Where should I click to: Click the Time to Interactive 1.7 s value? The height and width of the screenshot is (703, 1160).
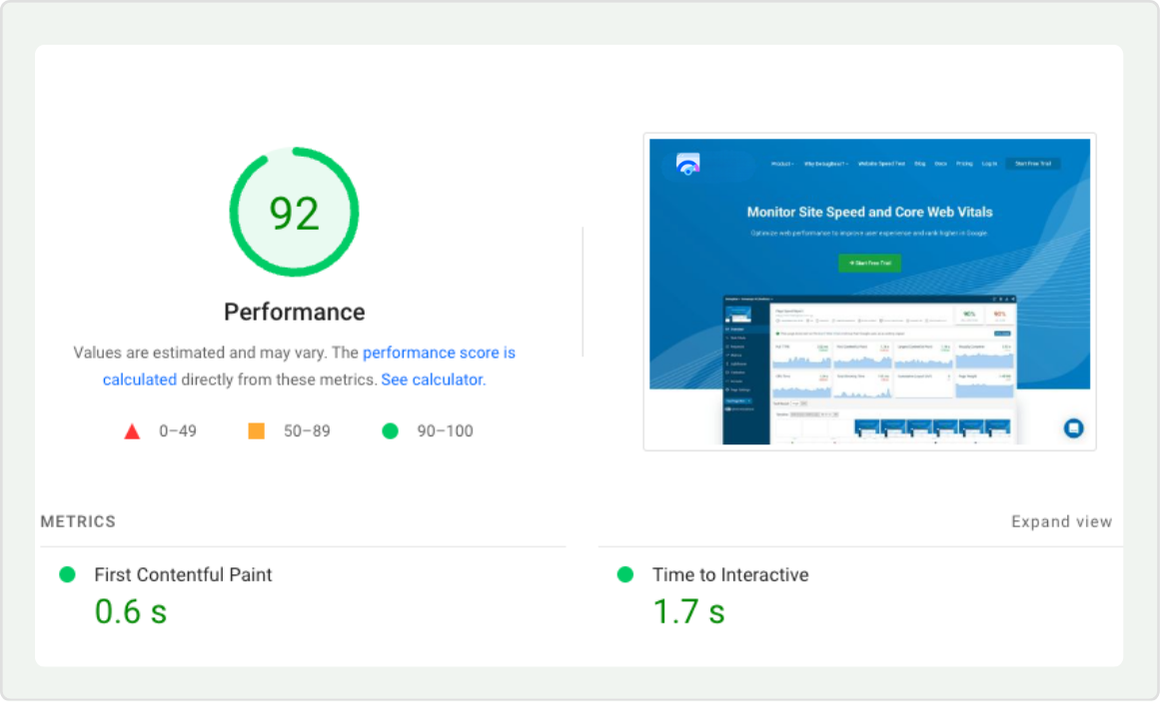pos(688,611)
